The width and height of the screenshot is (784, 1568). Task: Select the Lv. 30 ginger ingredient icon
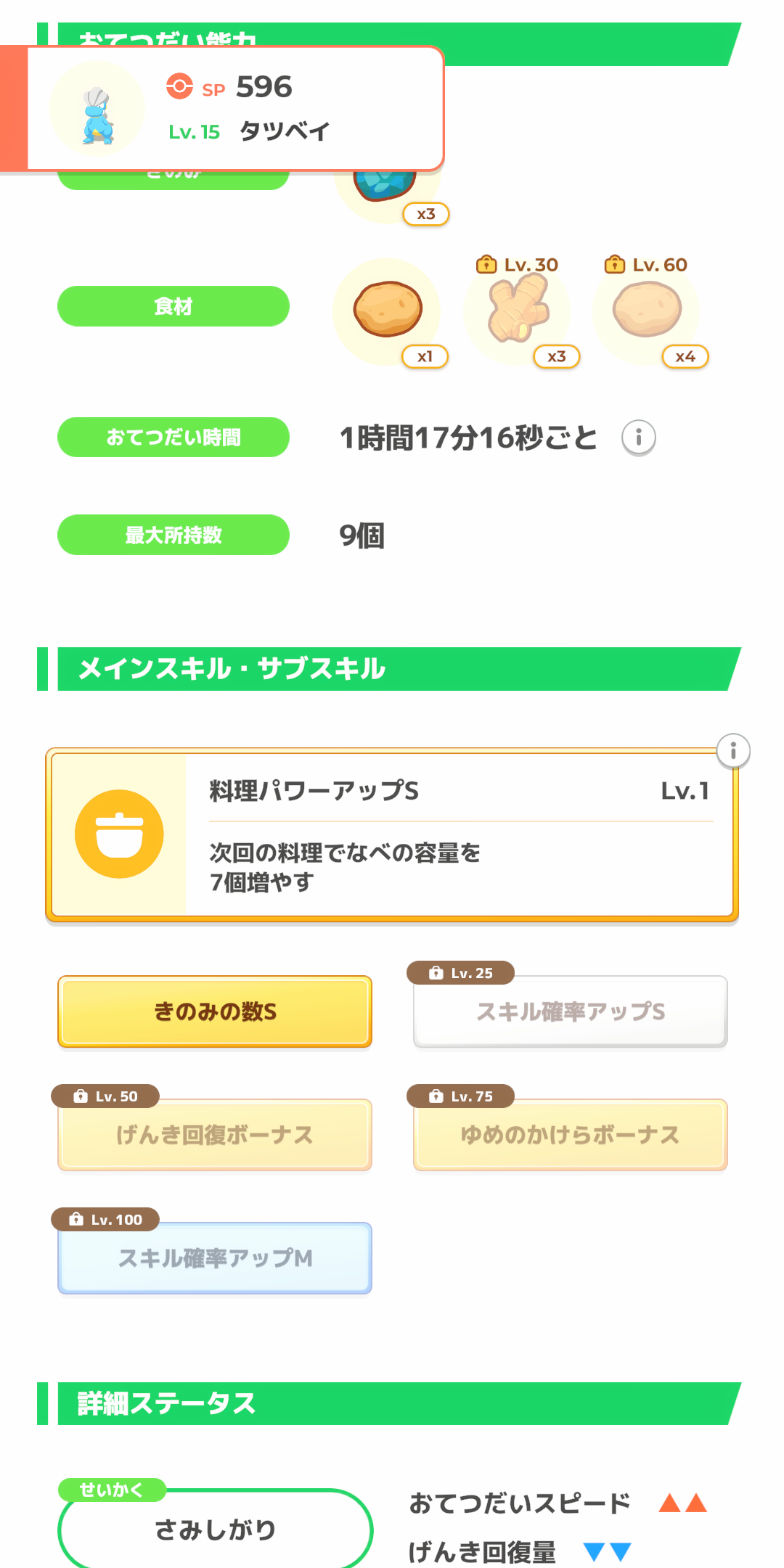click(517, 310)
